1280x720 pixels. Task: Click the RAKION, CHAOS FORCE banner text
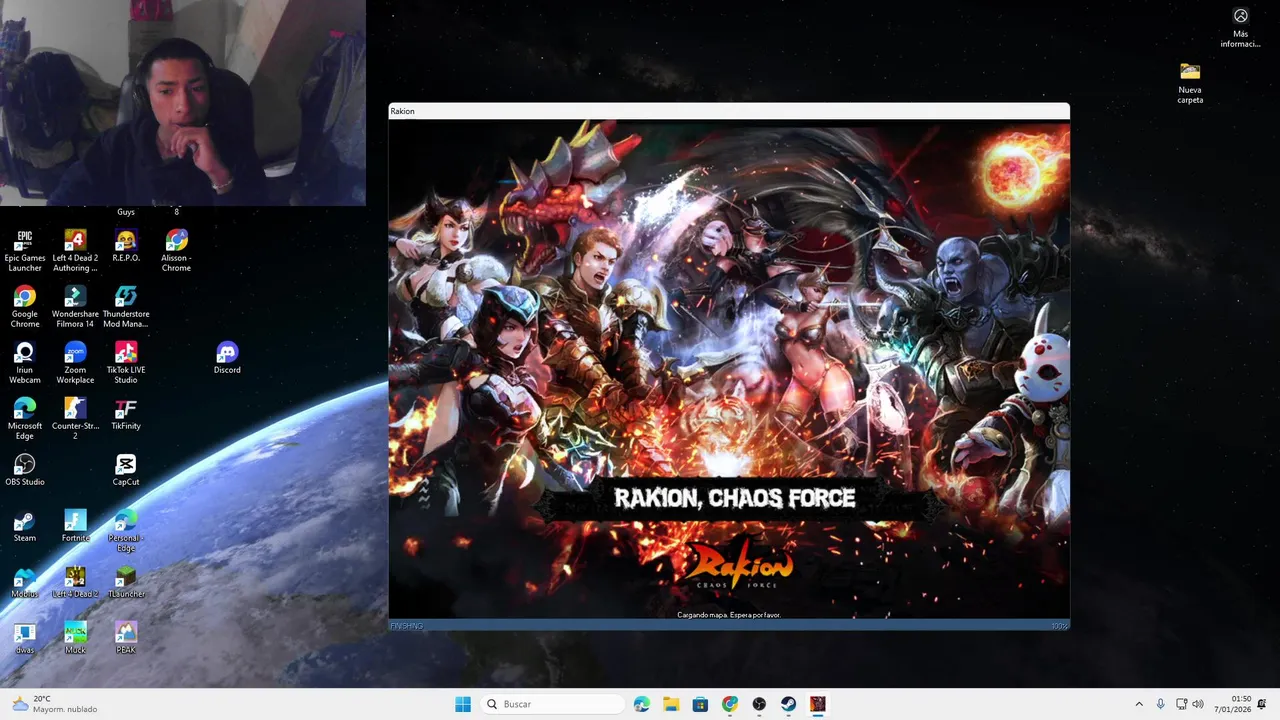coord(734,498)
